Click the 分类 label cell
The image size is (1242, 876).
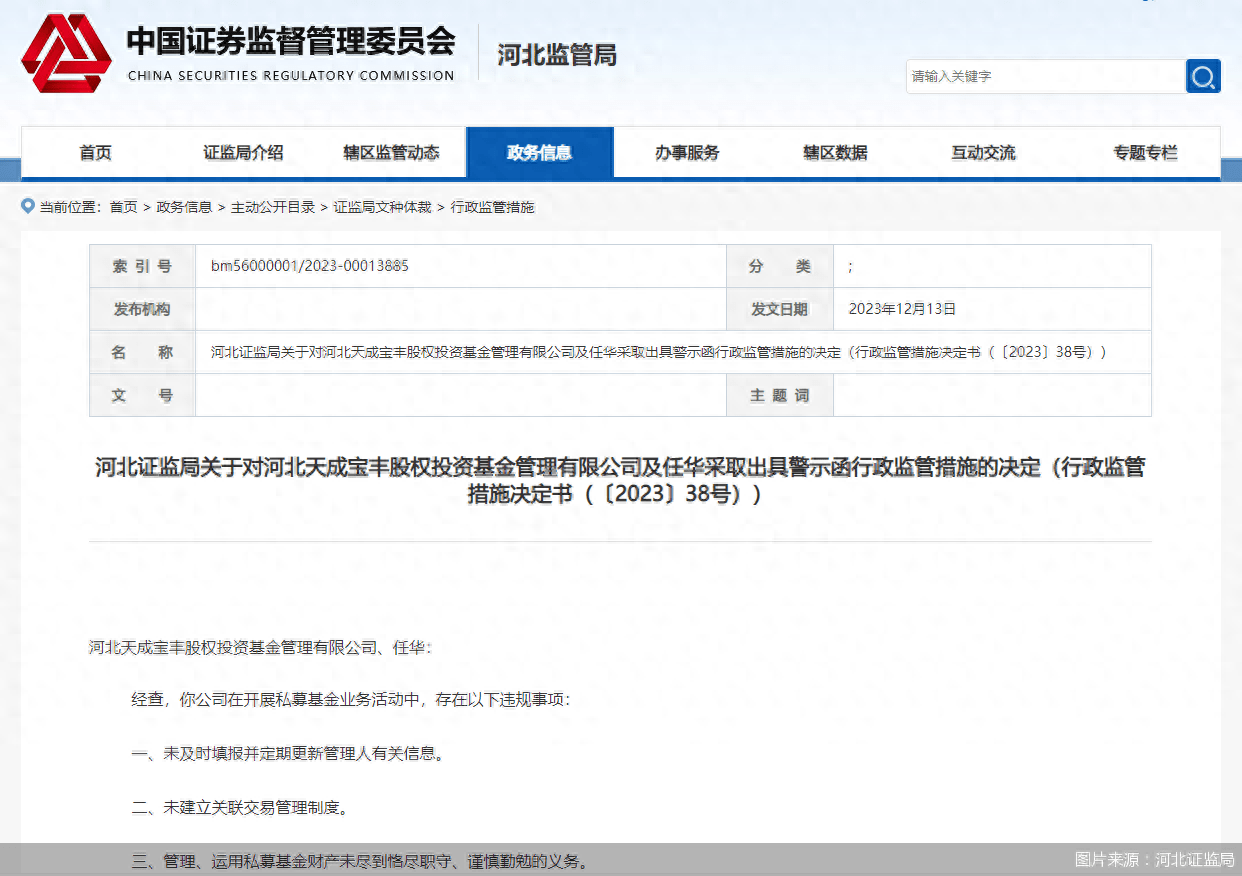tap(780, 266)
